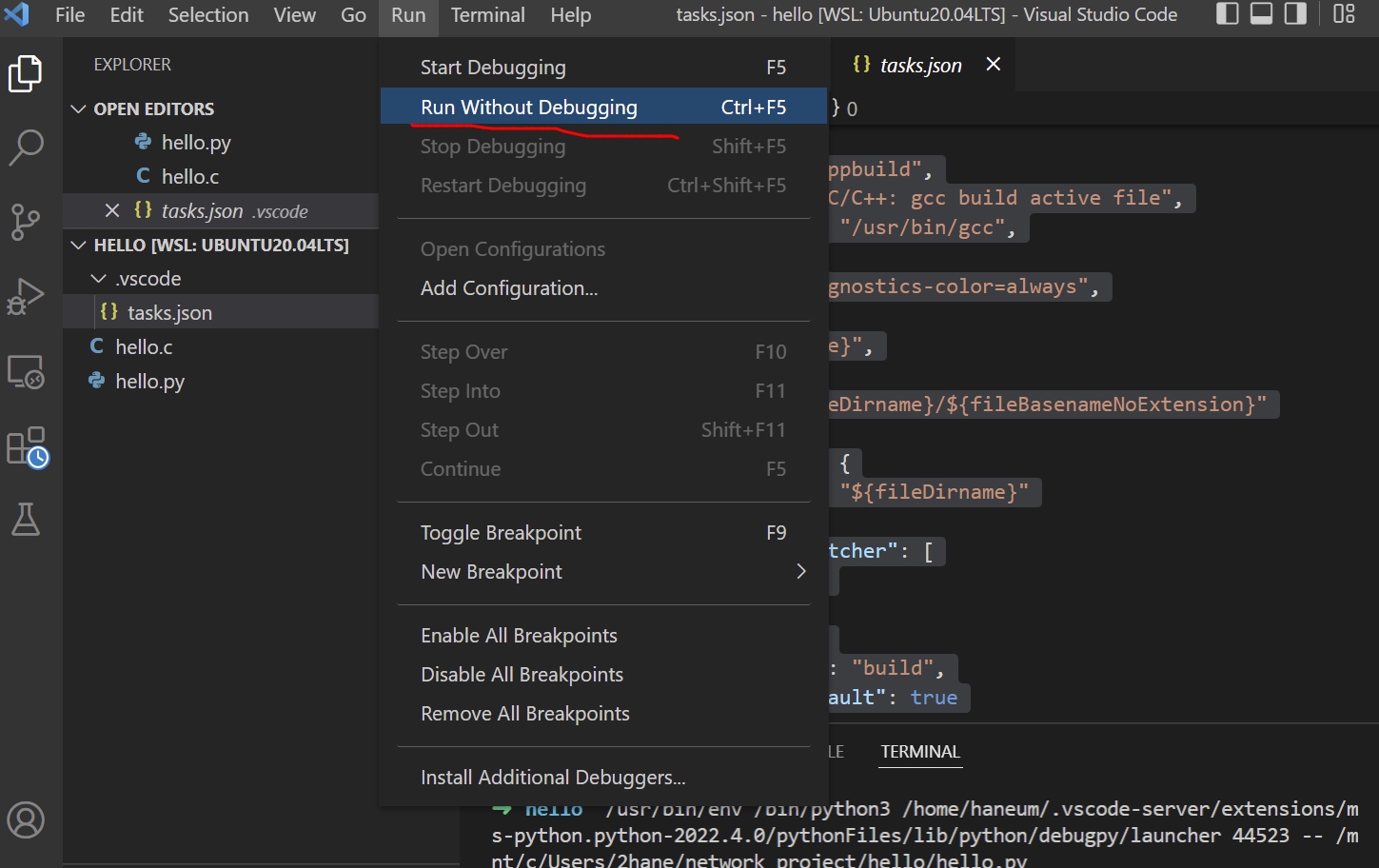Choose Run Without Debugging
The width and height of the screenshot is (1379, 868).
[603, 107]
